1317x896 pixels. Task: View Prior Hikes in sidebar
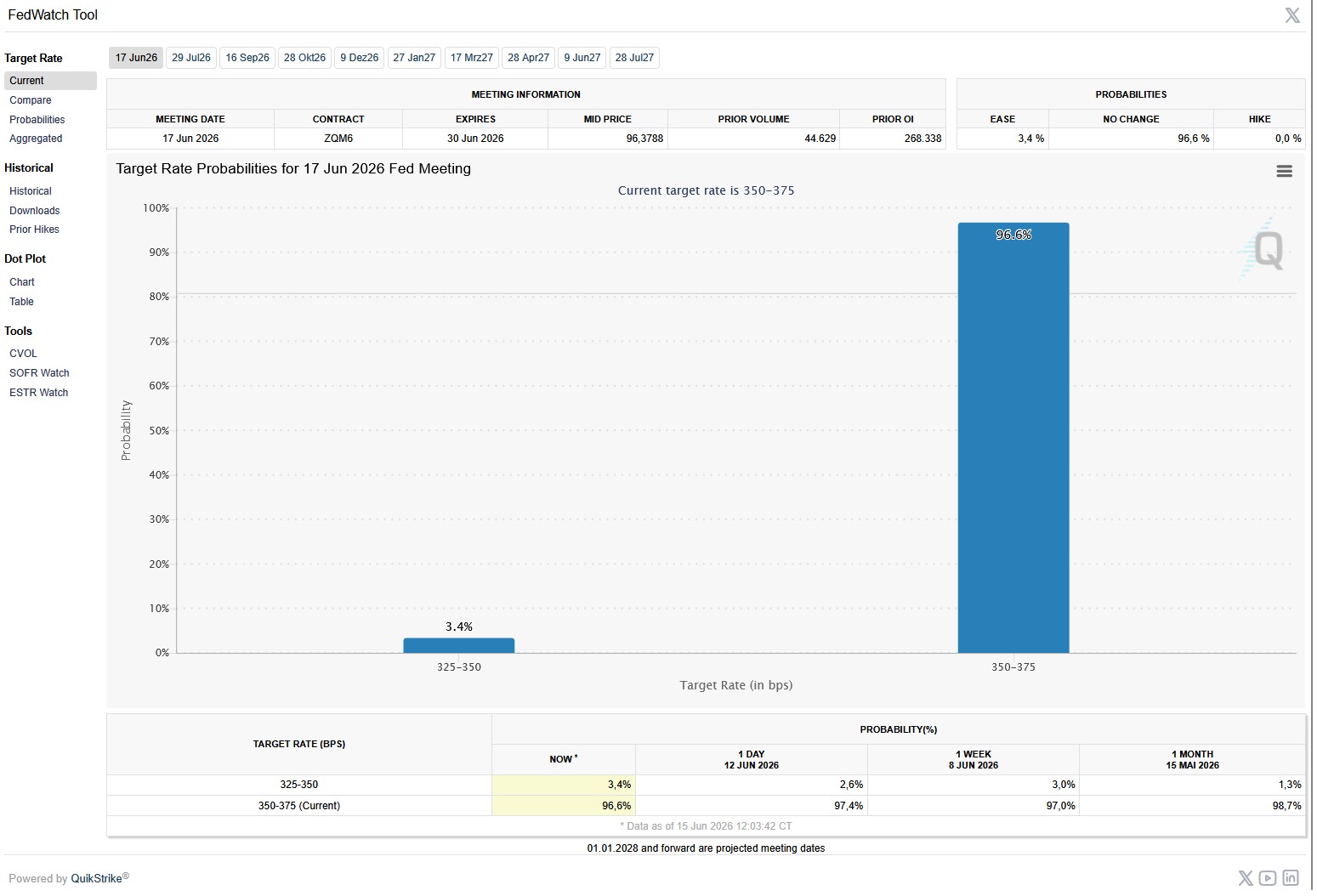tap(34, 230)
